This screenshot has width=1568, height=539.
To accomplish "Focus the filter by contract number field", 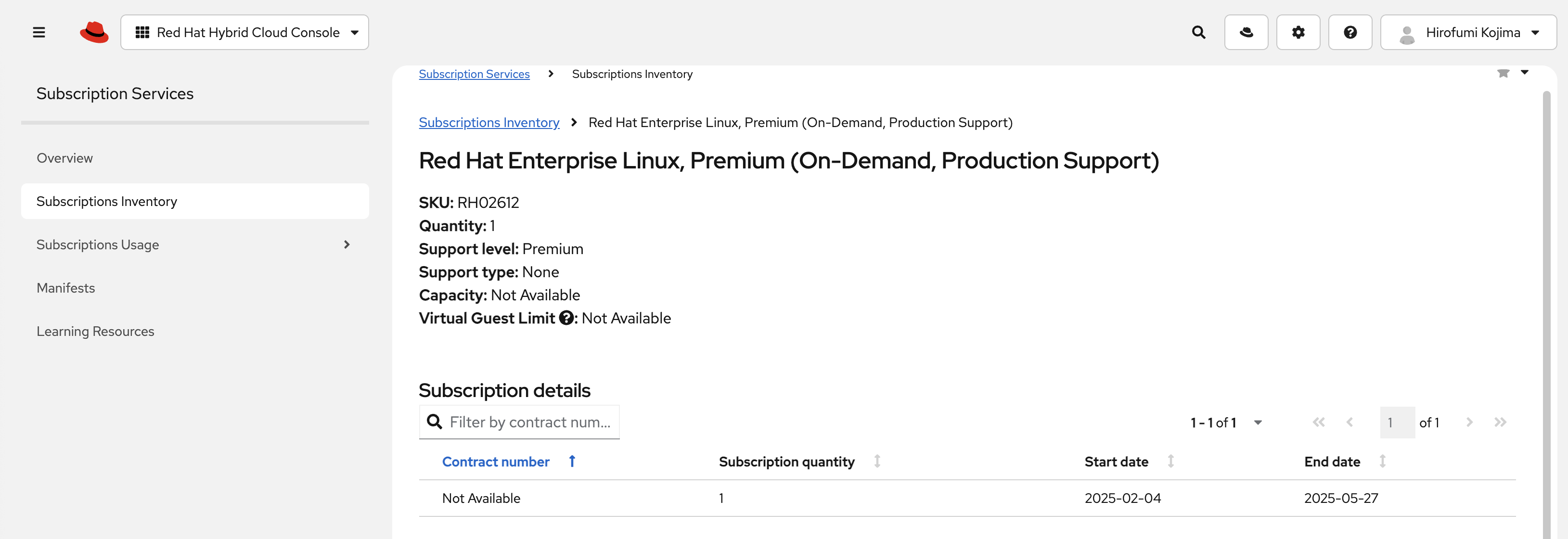I will pos(519,422).
